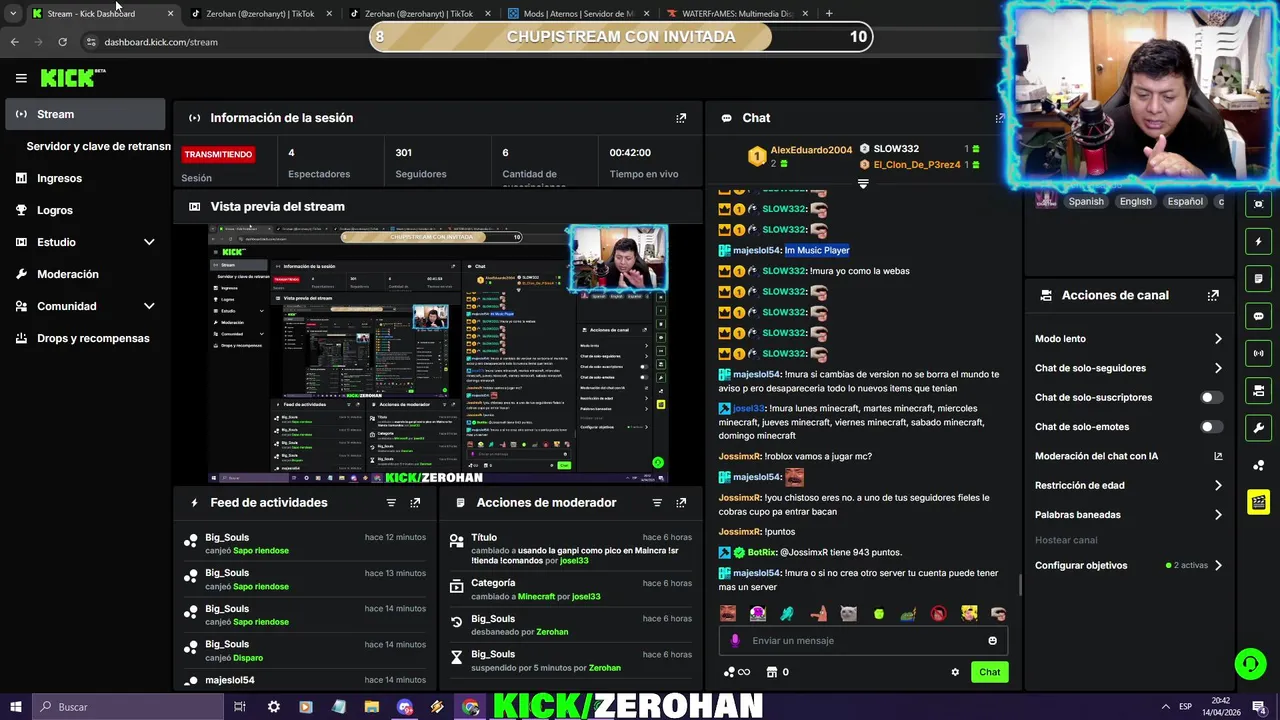Pop out the Acciones de moderador panel
Screen dimensions: 1280x720
click(x=681, y=503)
